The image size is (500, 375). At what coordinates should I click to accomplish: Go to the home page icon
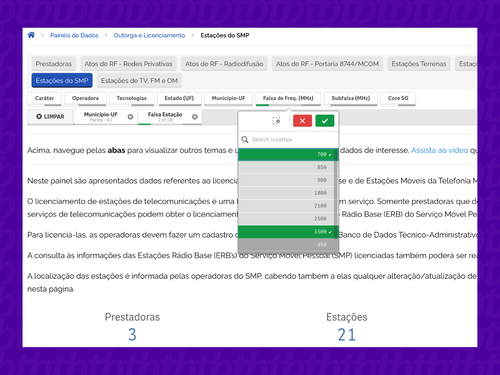[x=31, y=35]
